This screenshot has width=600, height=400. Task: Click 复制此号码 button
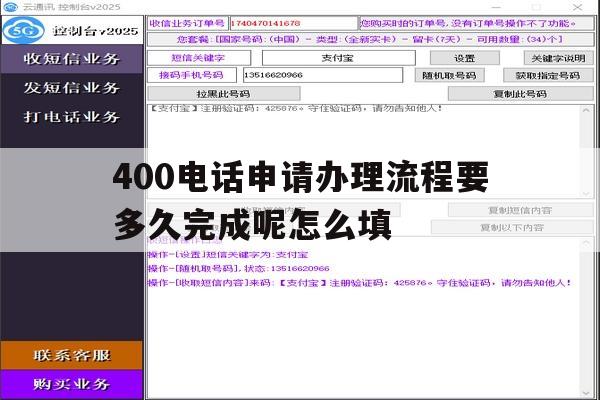tap(520, 94)
